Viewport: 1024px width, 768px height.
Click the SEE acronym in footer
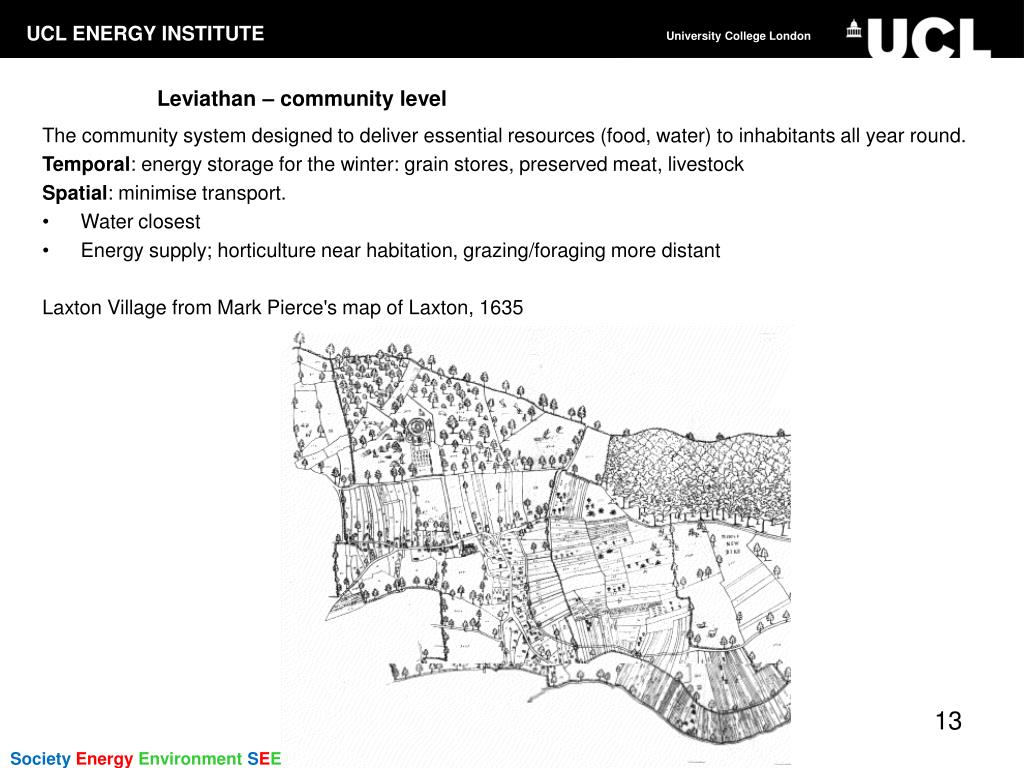coord(264,758)
